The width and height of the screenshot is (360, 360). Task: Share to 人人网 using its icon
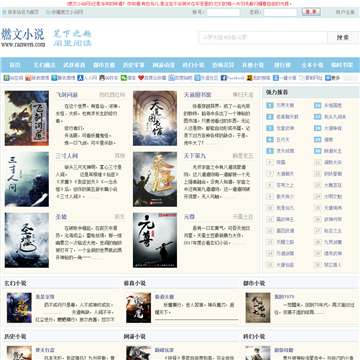coord(80,78)
